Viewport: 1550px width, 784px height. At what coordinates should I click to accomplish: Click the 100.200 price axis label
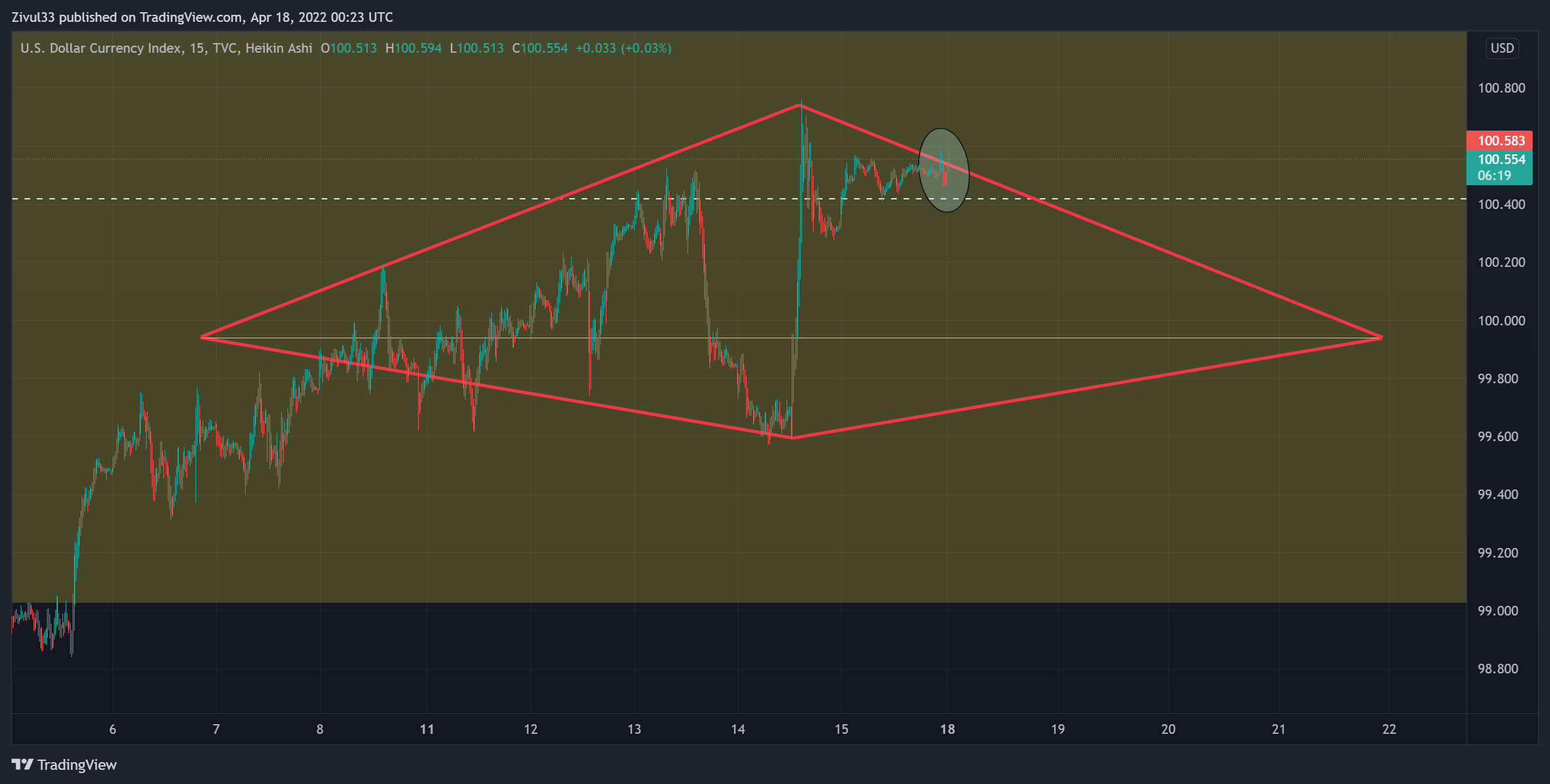coord(1501,262)
